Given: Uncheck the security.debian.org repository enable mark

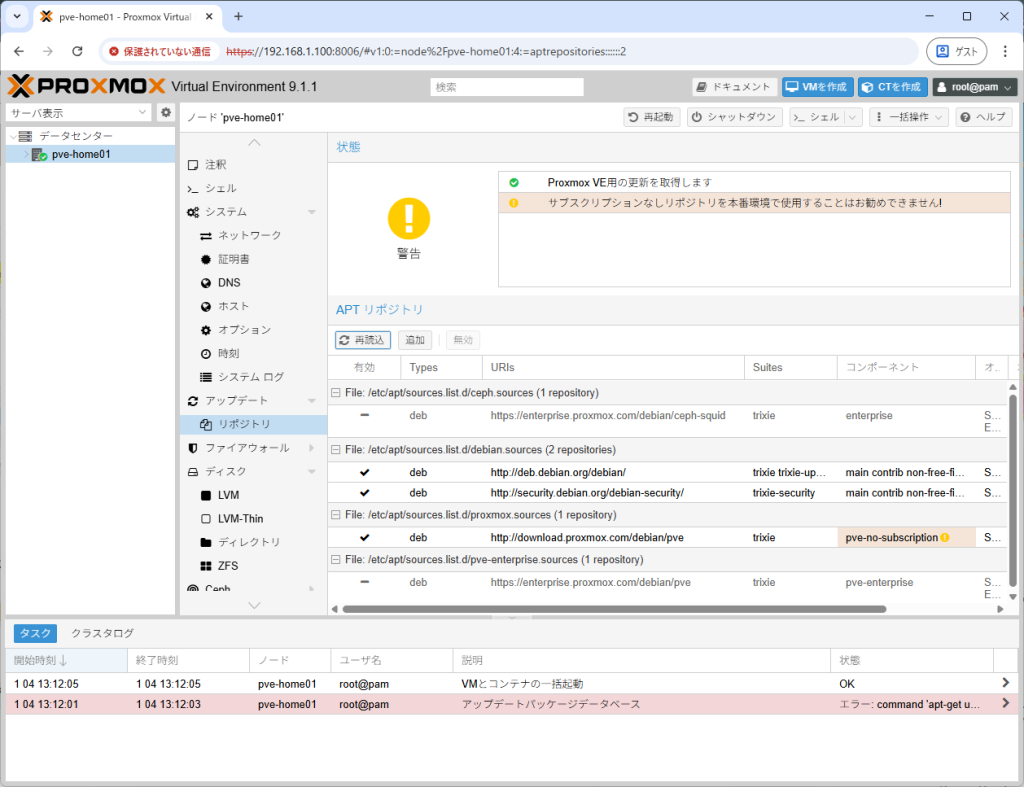Looking at the screenshot, I should pyautogui.click(x=364, y=492).
